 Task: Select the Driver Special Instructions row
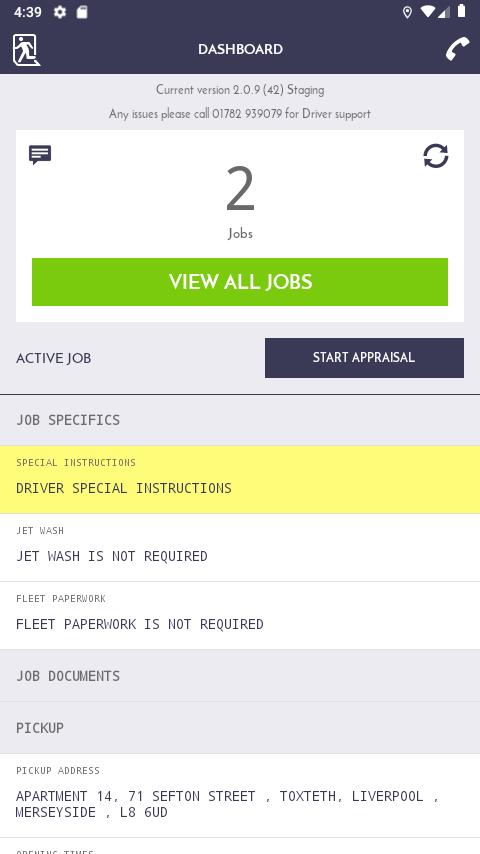pos(240,479)
